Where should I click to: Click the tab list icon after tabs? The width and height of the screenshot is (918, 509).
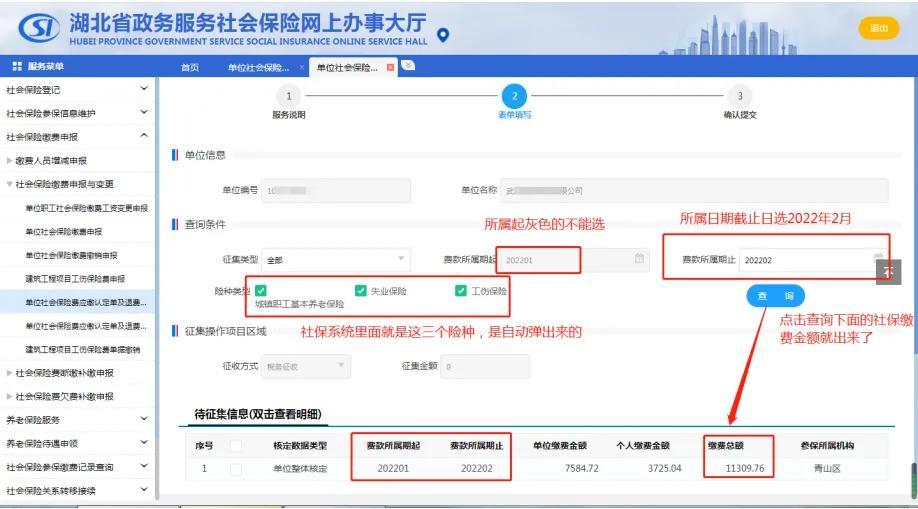click(x=408, y=66)
